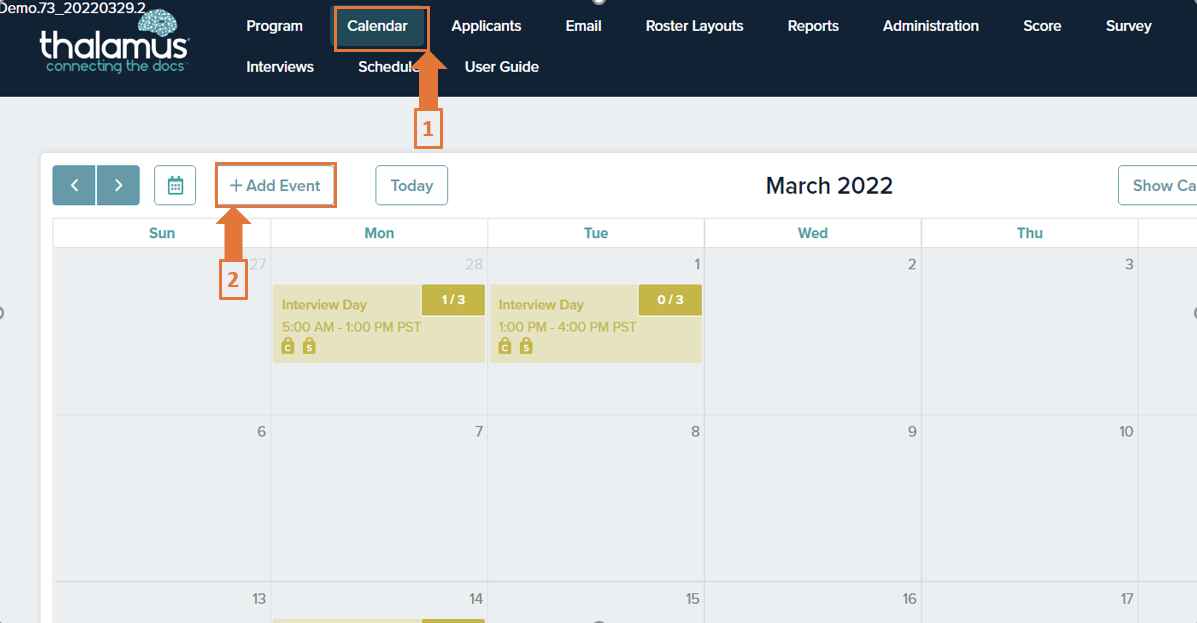Select day 16 on Wednesday
The image size is (1197, 623).
coord(909,599)
